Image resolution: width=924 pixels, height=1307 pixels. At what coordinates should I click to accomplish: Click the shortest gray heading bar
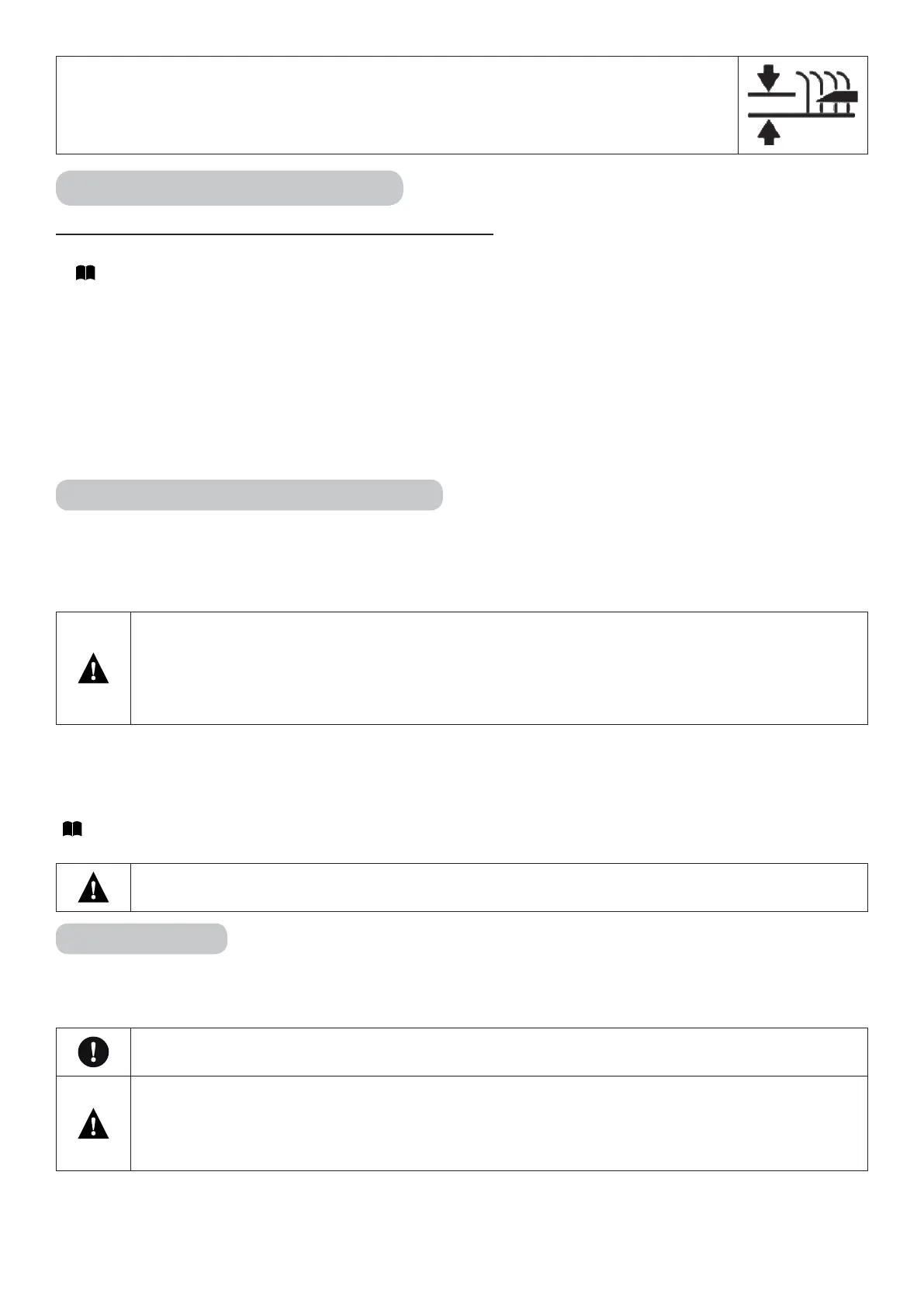point(141,938)
